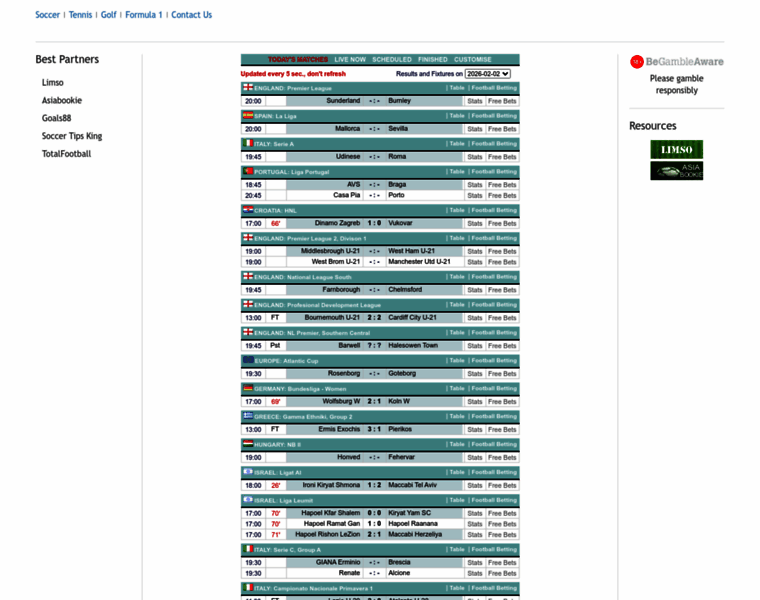
Task: Open Table for Italy Serie A
Action: coord(457,144)
